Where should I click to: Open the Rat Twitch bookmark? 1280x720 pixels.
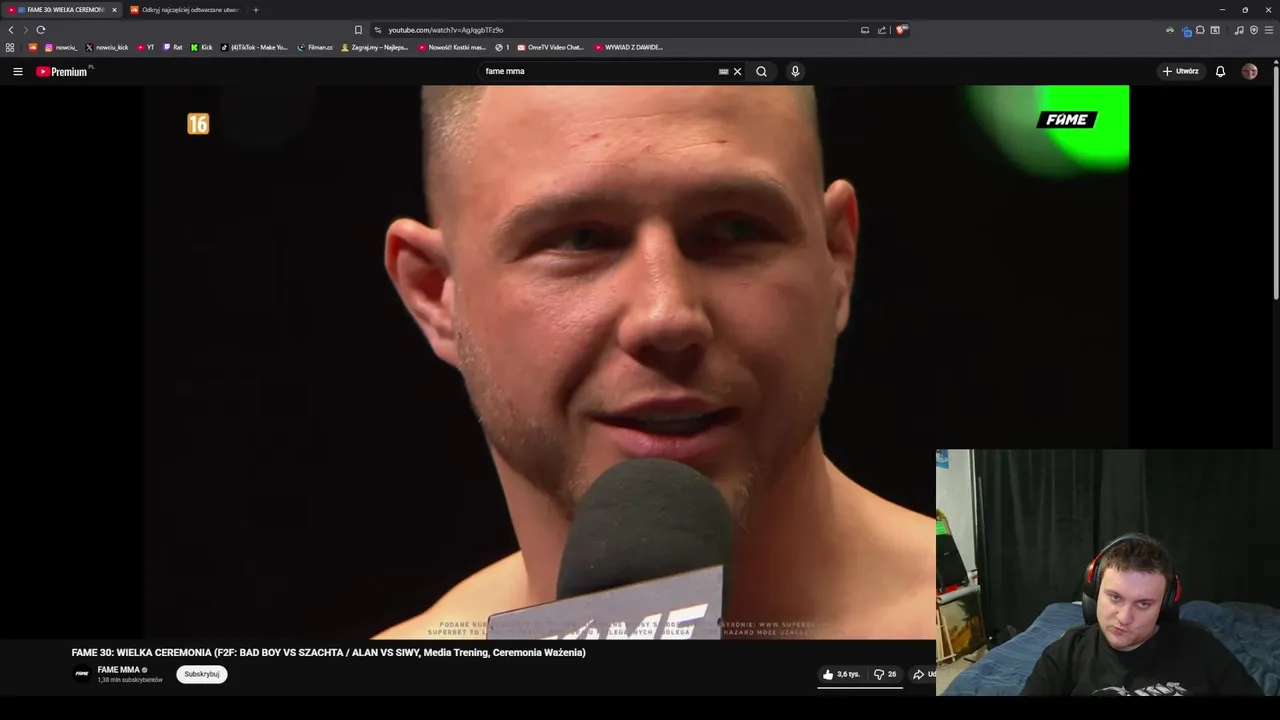click(173, 47)
